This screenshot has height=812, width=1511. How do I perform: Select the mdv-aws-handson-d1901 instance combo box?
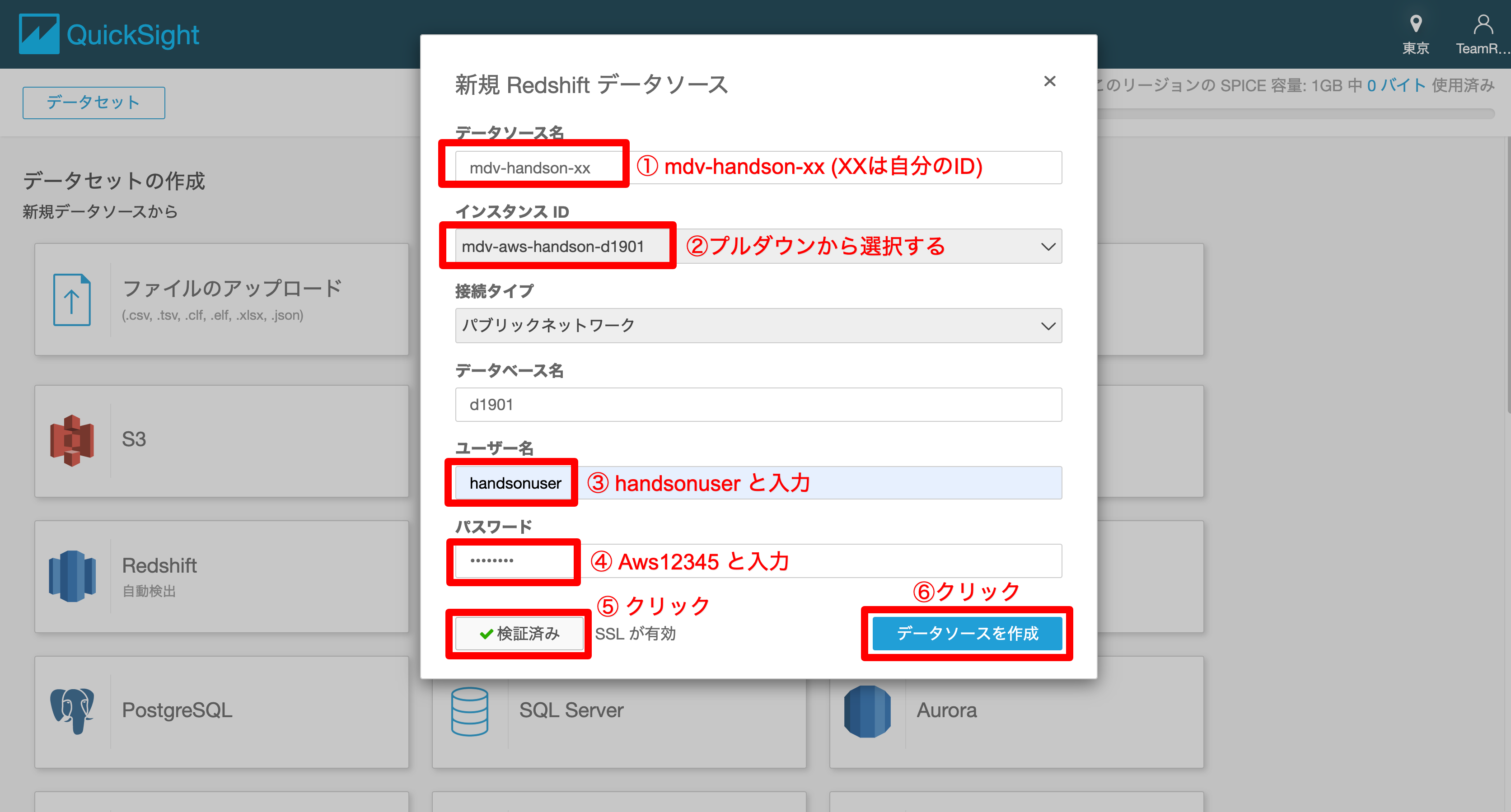click(x=758, y=246)
